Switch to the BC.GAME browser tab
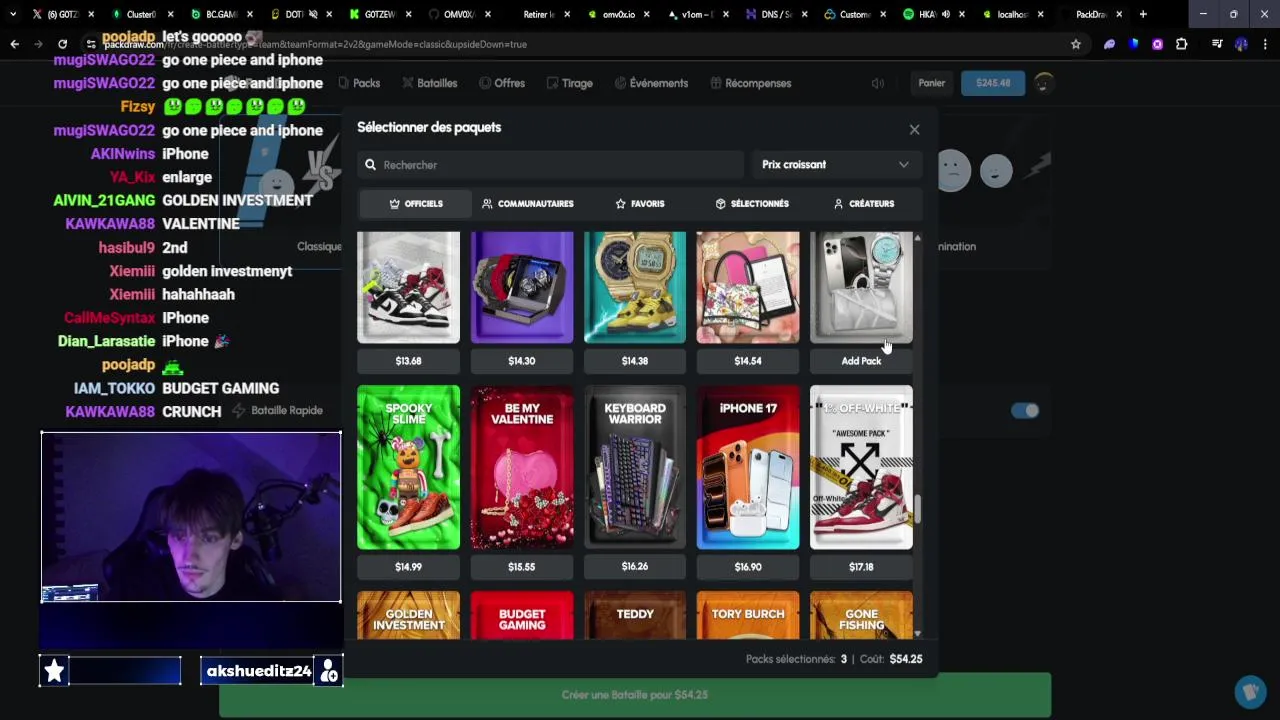The width and height of the screenshot is (1280, 720). coord(219,14)
